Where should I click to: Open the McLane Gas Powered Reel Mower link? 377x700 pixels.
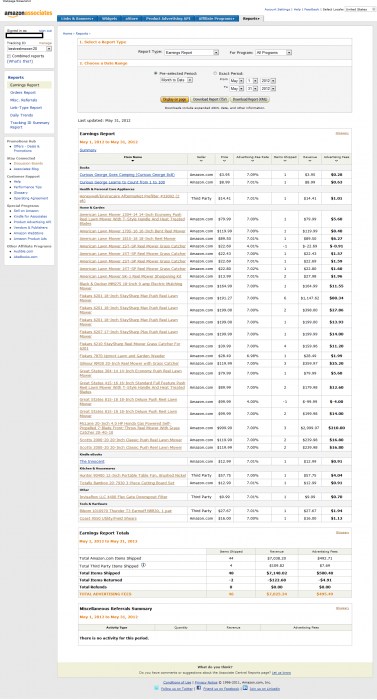tap(130, 428)
